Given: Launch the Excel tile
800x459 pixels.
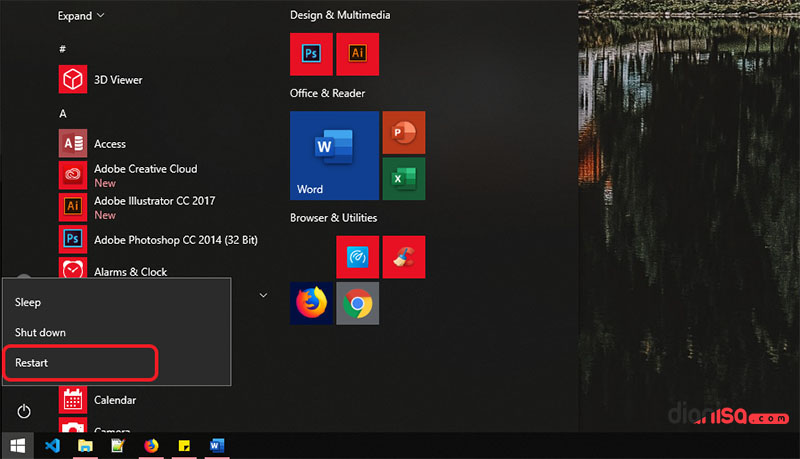Looking at the screenshot, I should [404, 178].
